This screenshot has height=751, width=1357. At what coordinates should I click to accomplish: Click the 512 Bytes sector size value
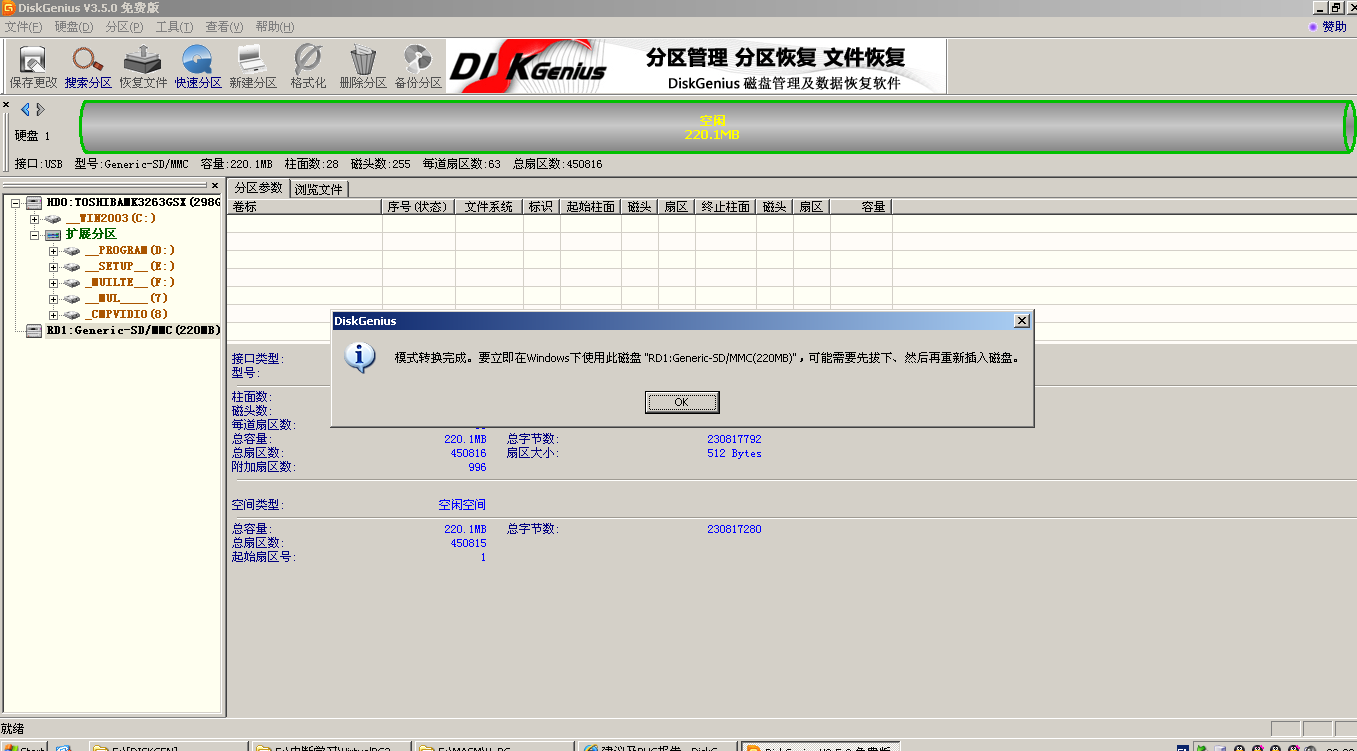734,453
